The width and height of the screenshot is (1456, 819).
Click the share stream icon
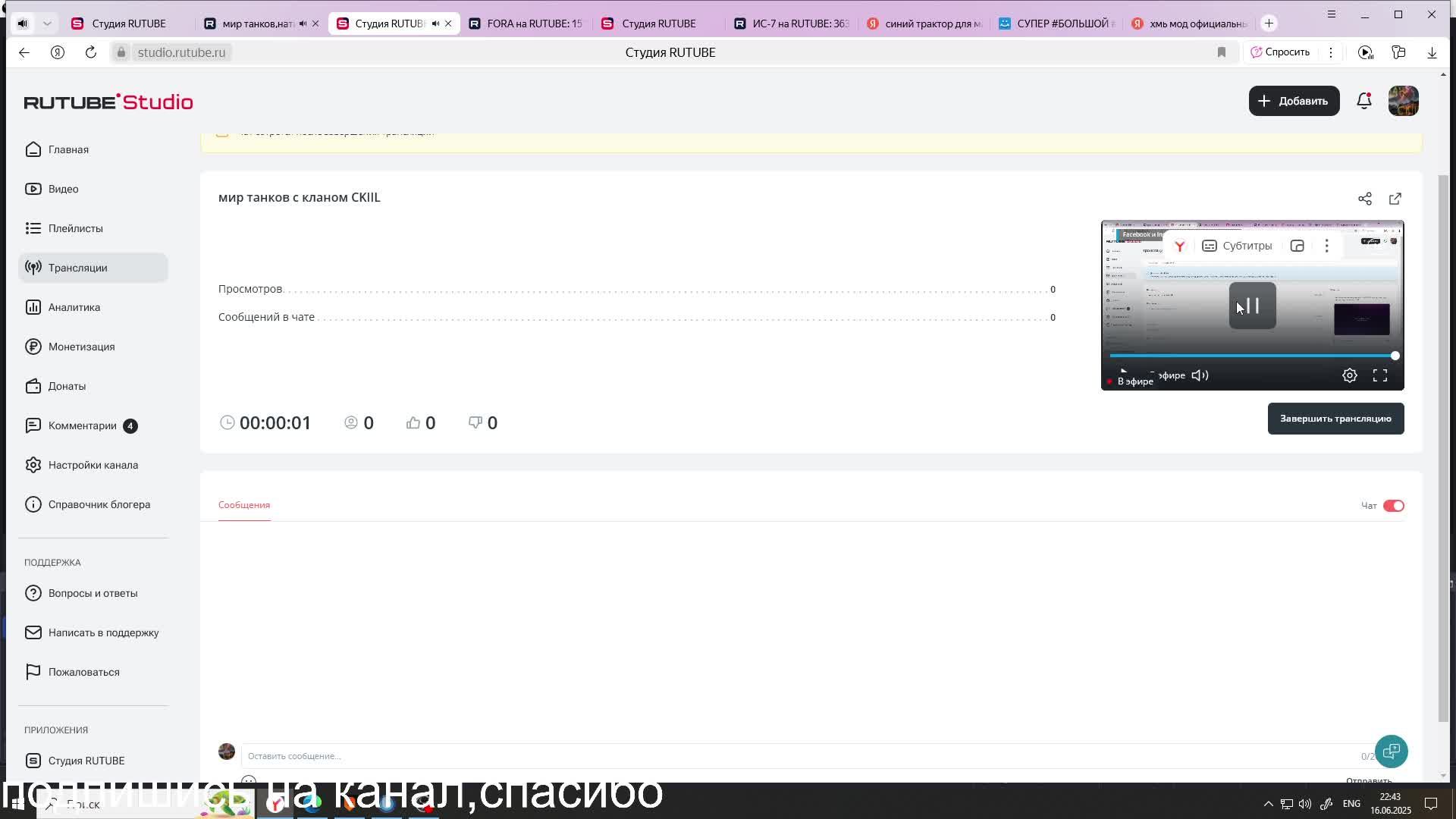tap(1365, 199)
